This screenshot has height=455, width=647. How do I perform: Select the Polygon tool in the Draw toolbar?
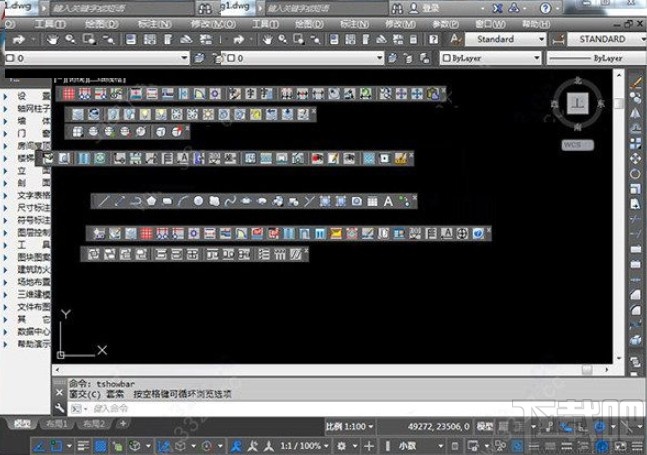[x=151, y=201]
